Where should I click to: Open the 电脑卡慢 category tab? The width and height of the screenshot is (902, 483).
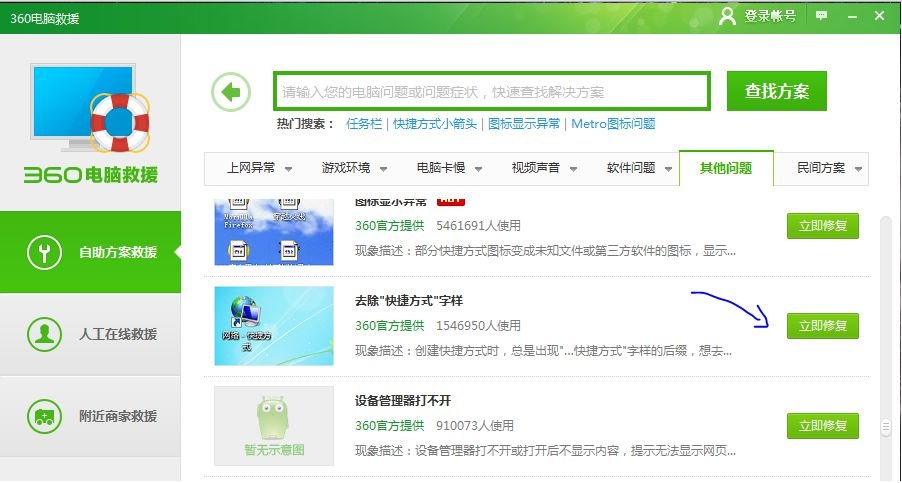tap(442, 168)
